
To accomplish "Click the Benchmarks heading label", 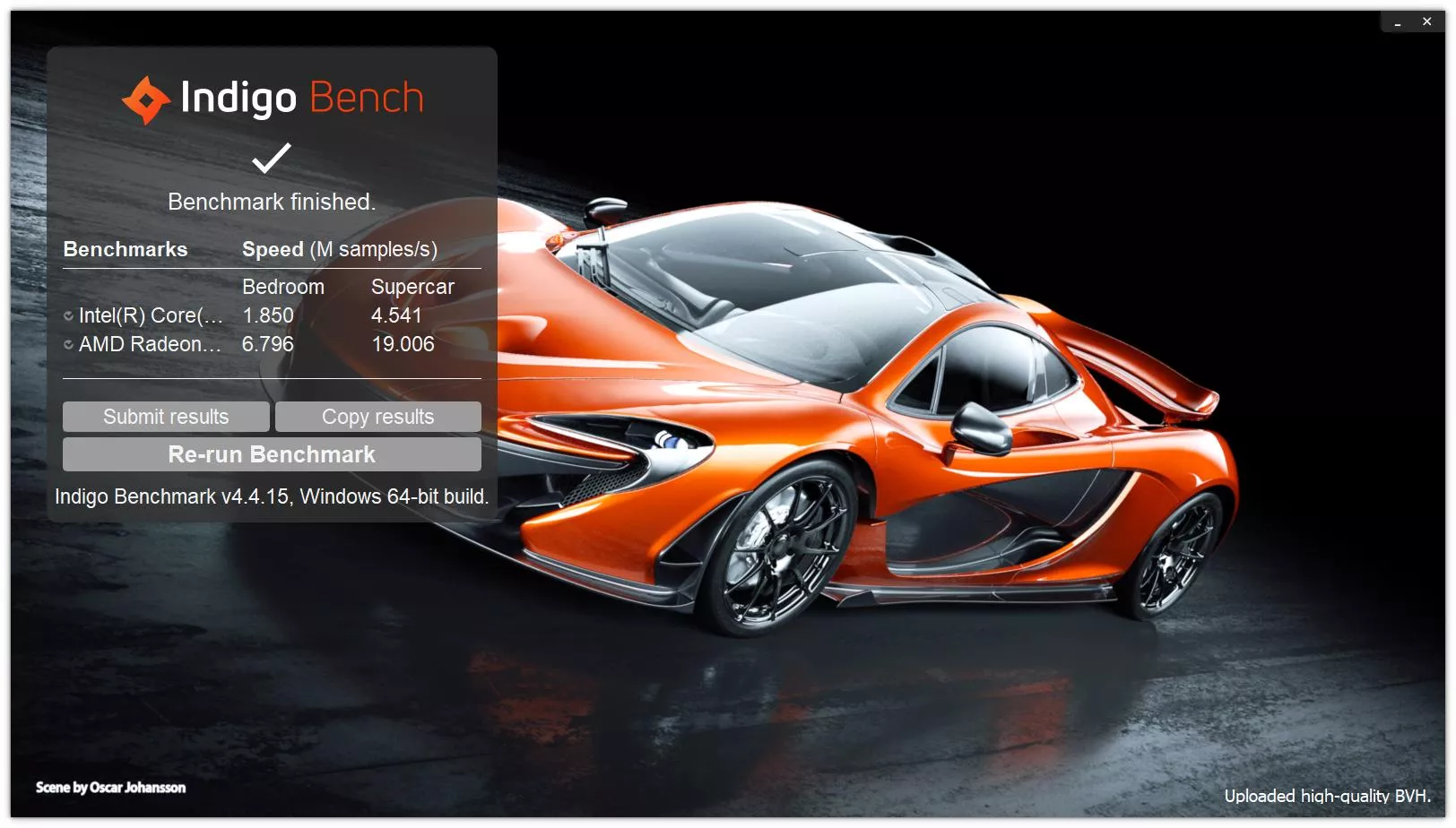I will point(126,249).
